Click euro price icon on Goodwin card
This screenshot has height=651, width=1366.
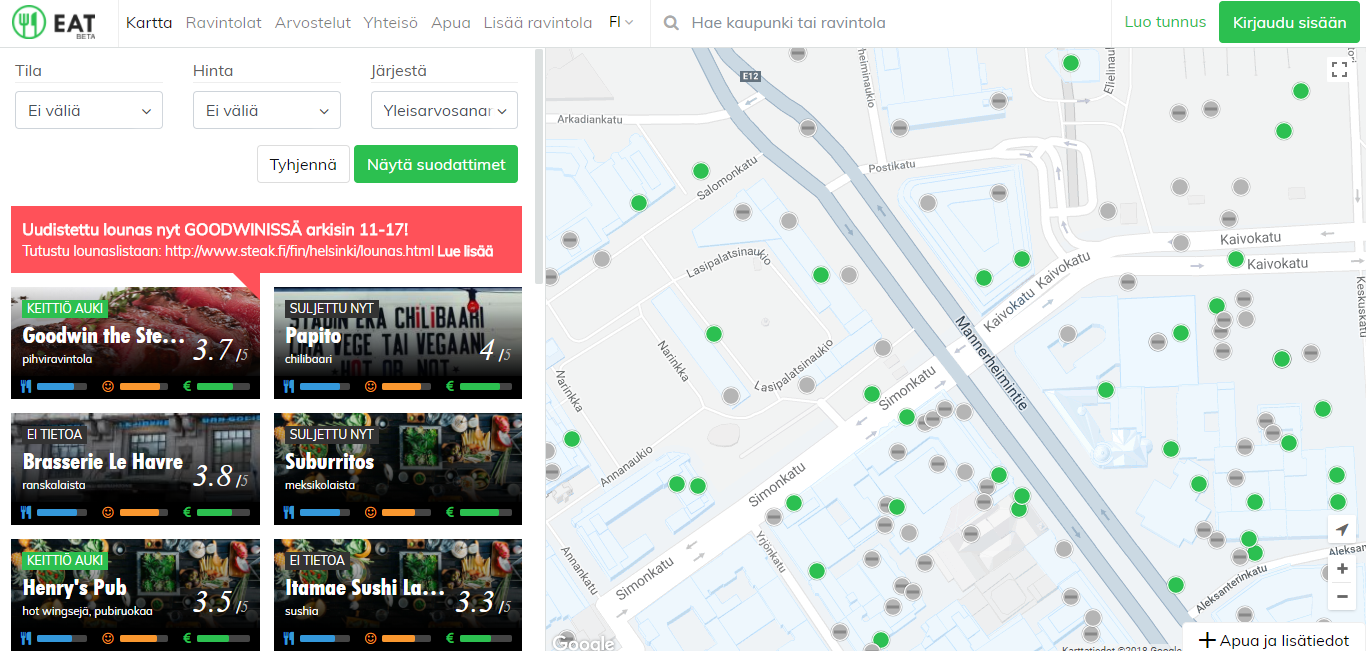click(x=186, y=386)
